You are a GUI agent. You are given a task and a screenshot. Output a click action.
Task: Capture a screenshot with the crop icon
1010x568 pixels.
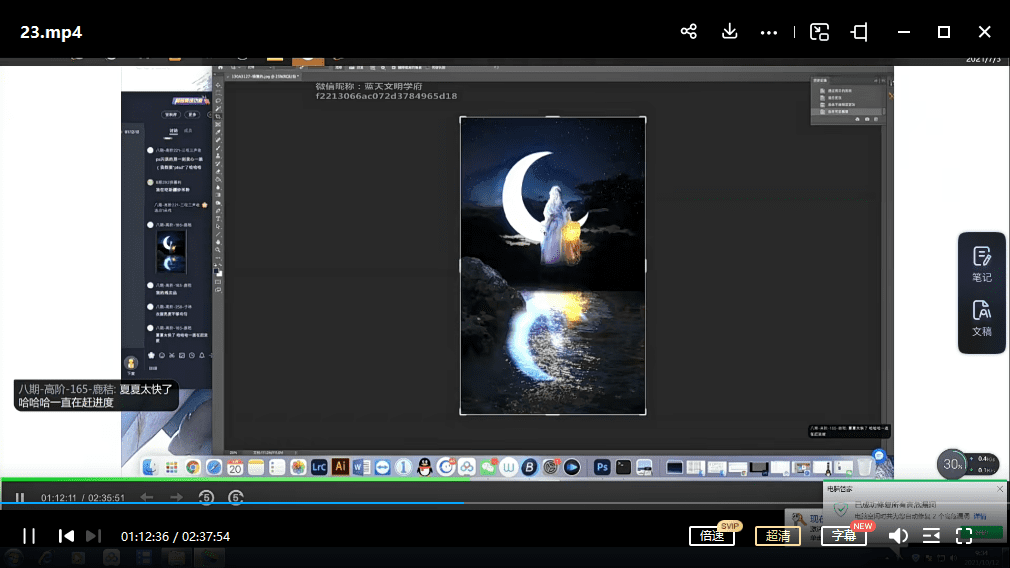(x=860, y=32)
